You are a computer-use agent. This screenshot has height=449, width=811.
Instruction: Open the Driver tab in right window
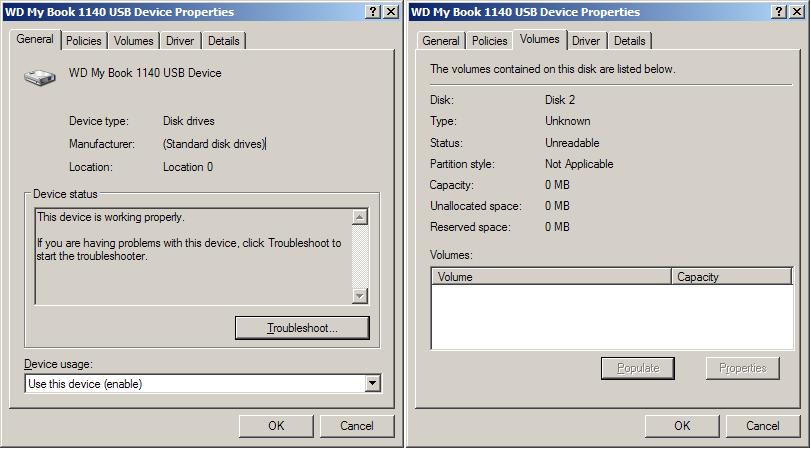[x=586, y=41]
